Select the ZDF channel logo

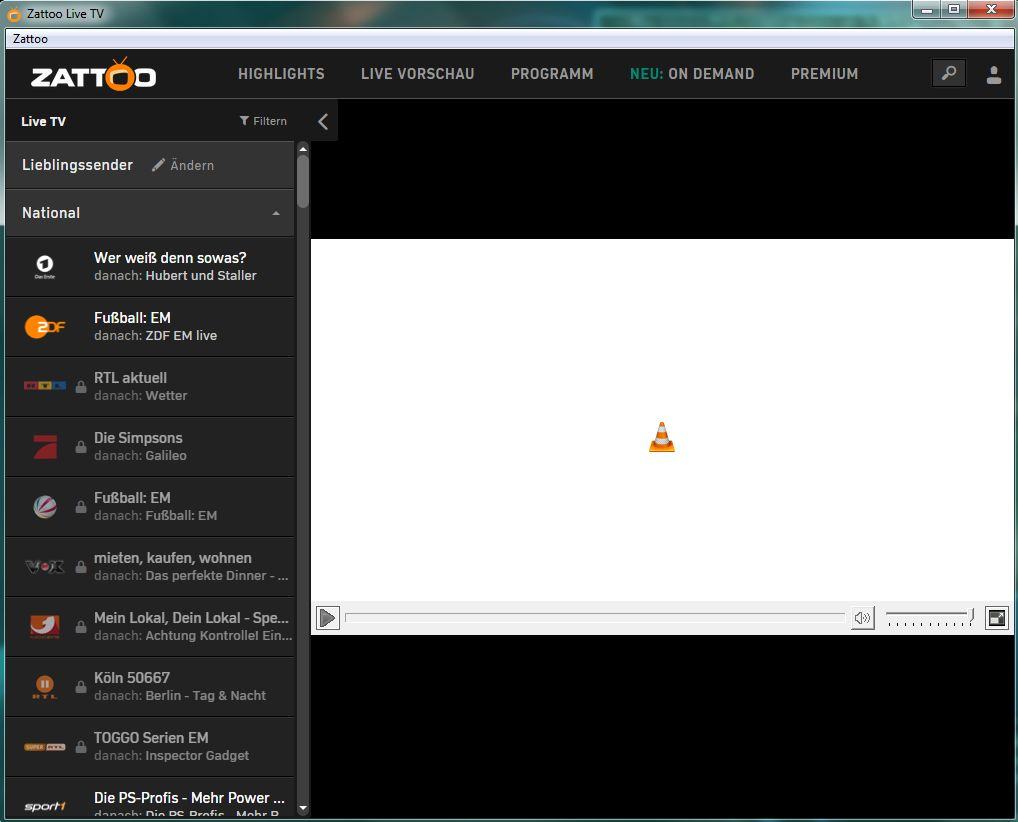pos(45,327)
